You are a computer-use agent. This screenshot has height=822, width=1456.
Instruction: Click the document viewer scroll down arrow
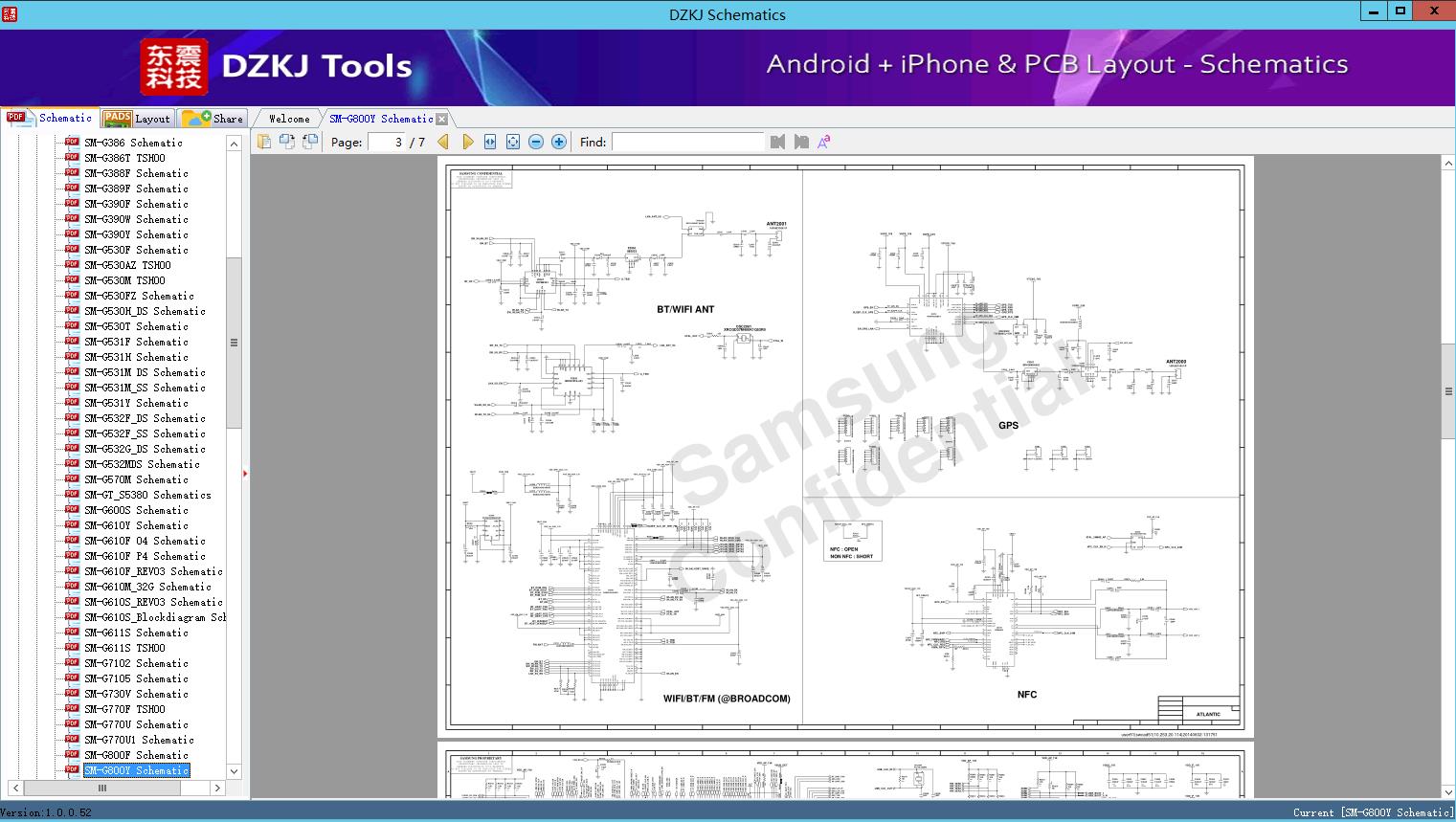1448,791
